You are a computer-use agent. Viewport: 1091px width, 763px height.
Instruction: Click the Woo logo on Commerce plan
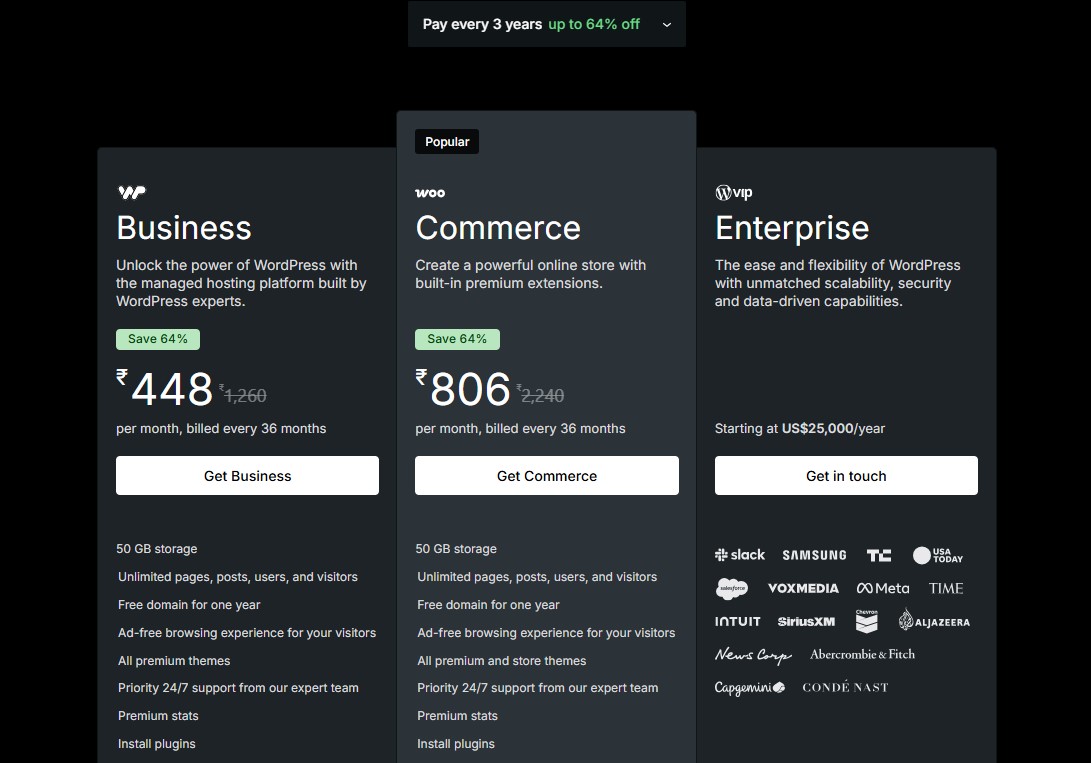click(430, 192)
